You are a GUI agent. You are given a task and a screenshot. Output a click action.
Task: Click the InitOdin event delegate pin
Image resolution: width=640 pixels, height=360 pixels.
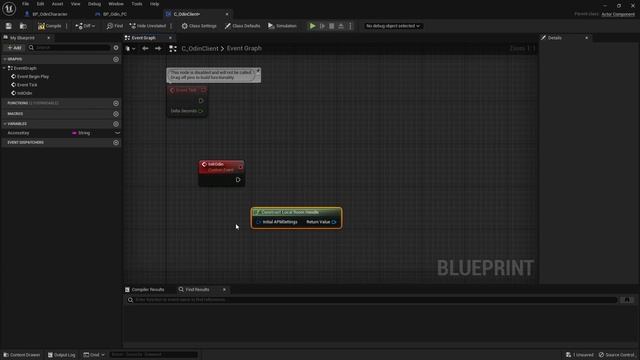point(240,167)
